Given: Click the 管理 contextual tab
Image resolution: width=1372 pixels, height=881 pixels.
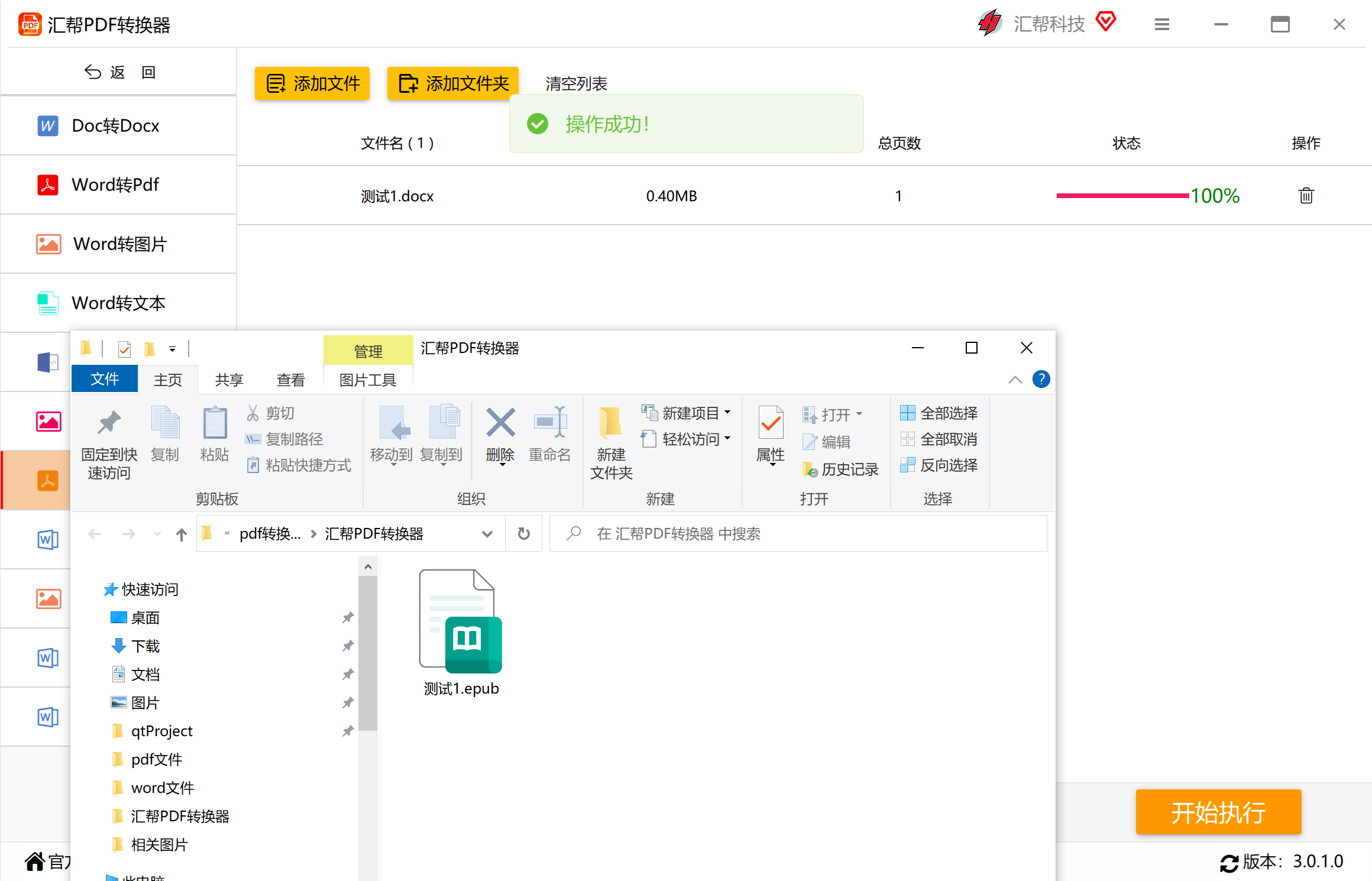Looking at the screenshot, I should click(x=368, y=351).
